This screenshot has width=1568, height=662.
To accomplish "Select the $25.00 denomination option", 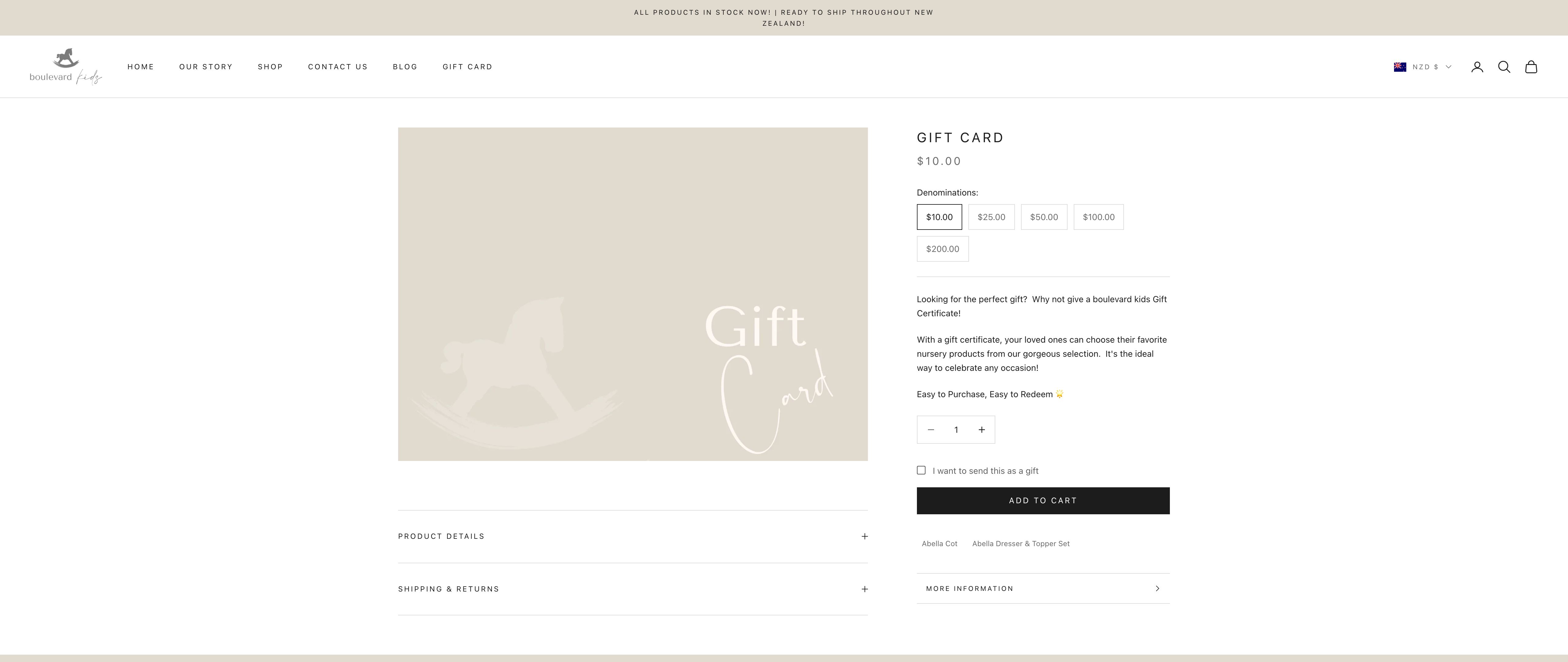I will coord(991,216).
